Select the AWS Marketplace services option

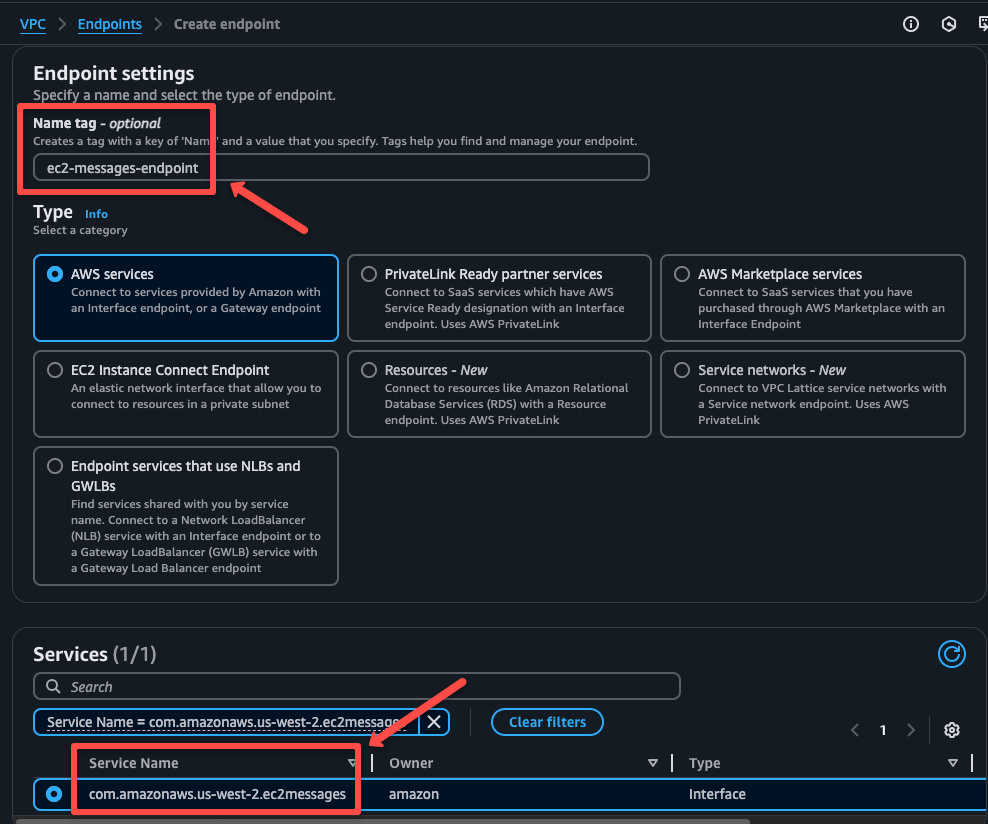(x=682, y=274)
